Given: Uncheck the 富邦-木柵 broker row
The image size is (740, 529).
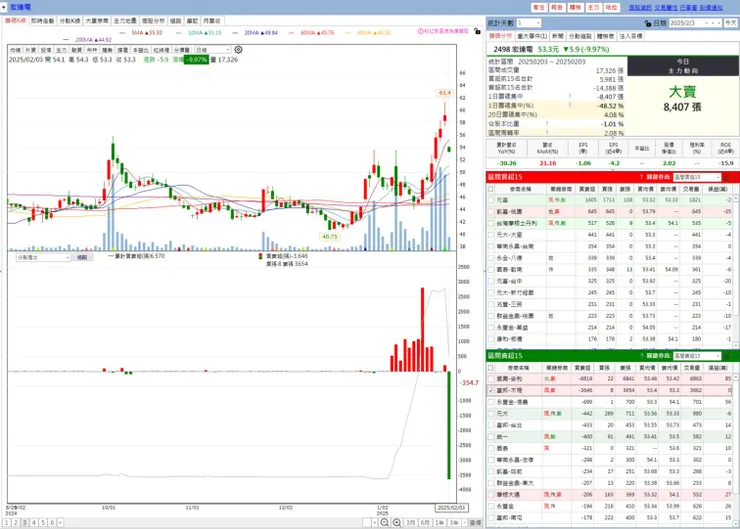Looking at the screenshot, I should (491, 391).
